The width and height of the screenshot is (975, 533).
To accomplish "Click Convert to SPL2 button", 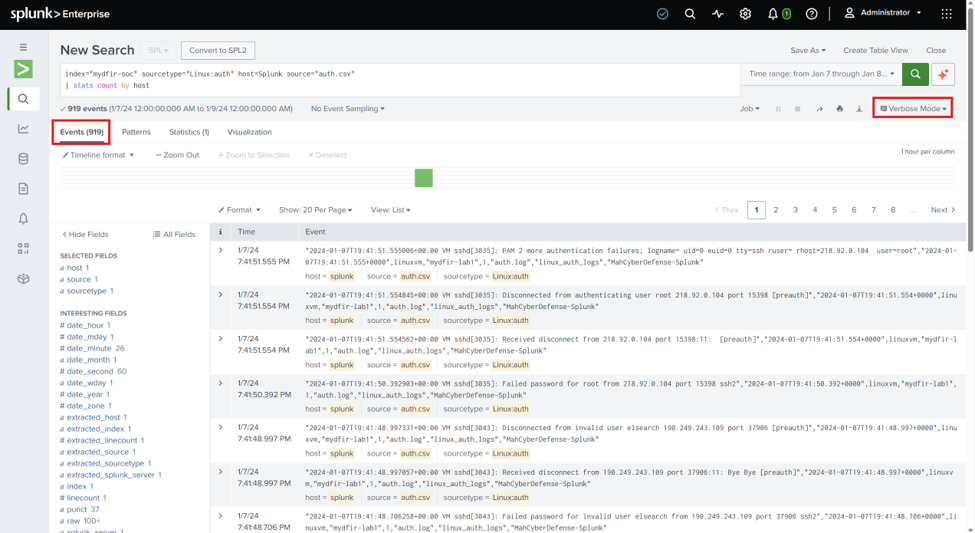I will pyautogui.click(x=218, y=50).
